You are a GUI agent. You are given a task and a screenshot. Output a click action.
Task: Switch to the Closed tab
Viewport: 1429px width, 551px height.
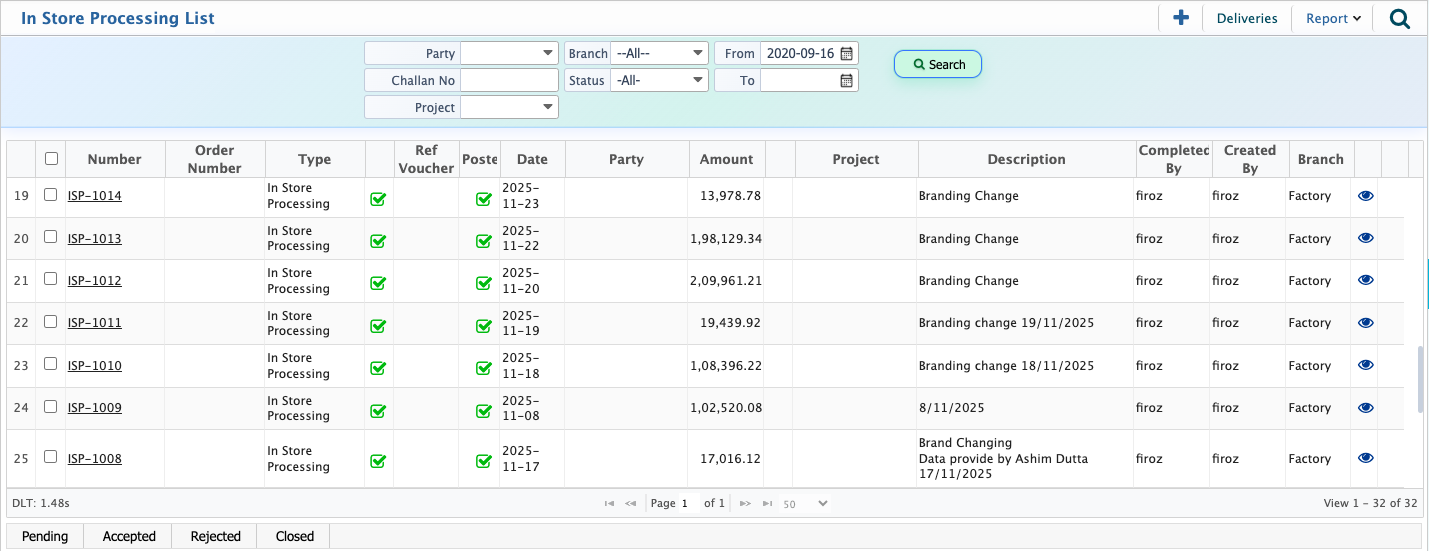294,536
